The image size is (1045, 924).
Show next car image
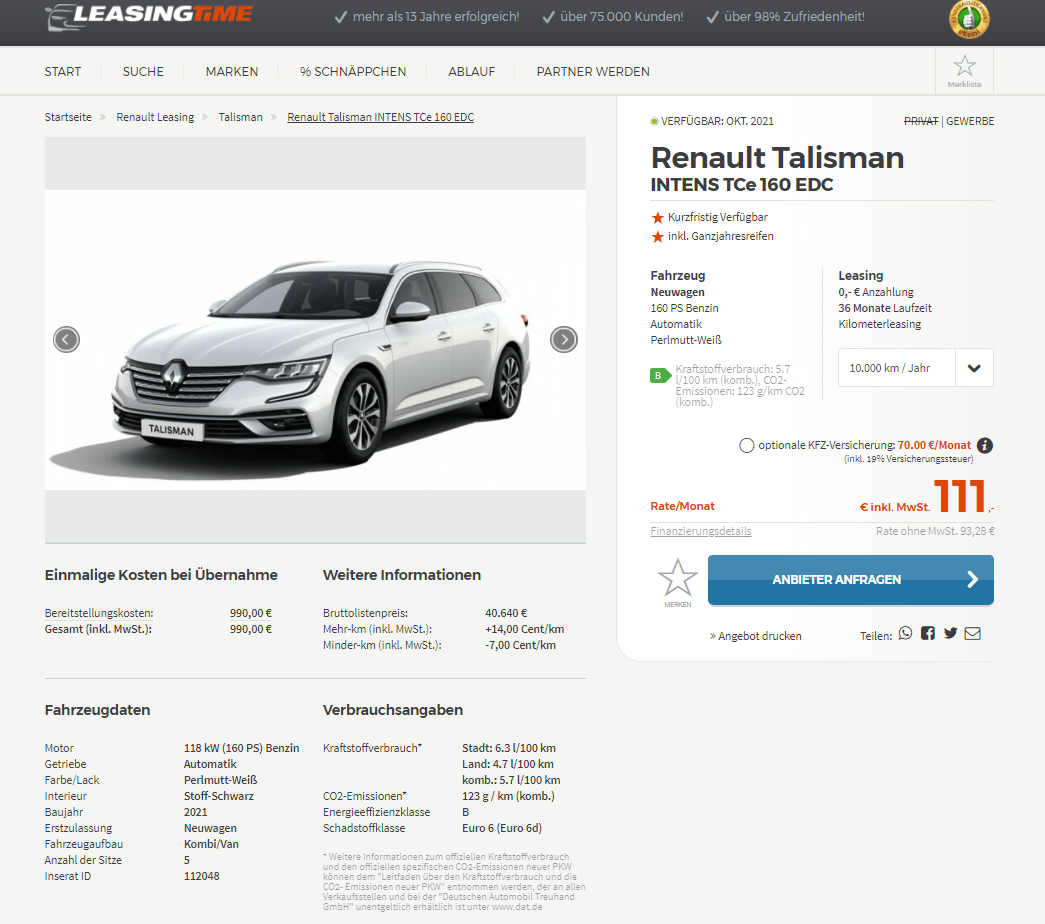[564, 339]
